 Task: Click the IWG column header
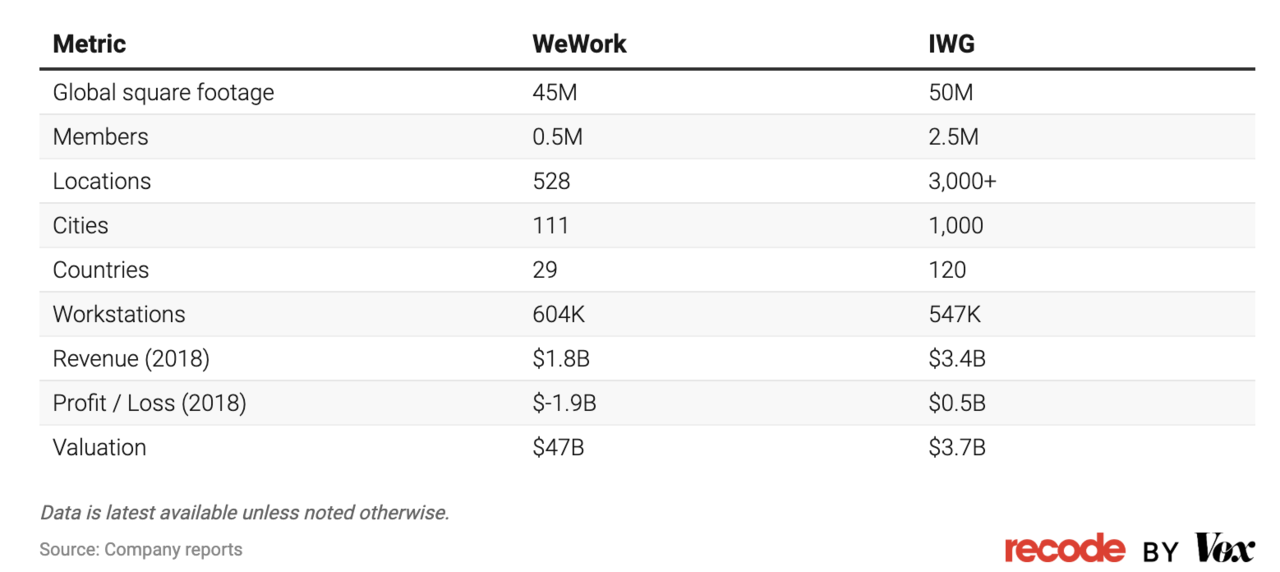tap(952, 44)
